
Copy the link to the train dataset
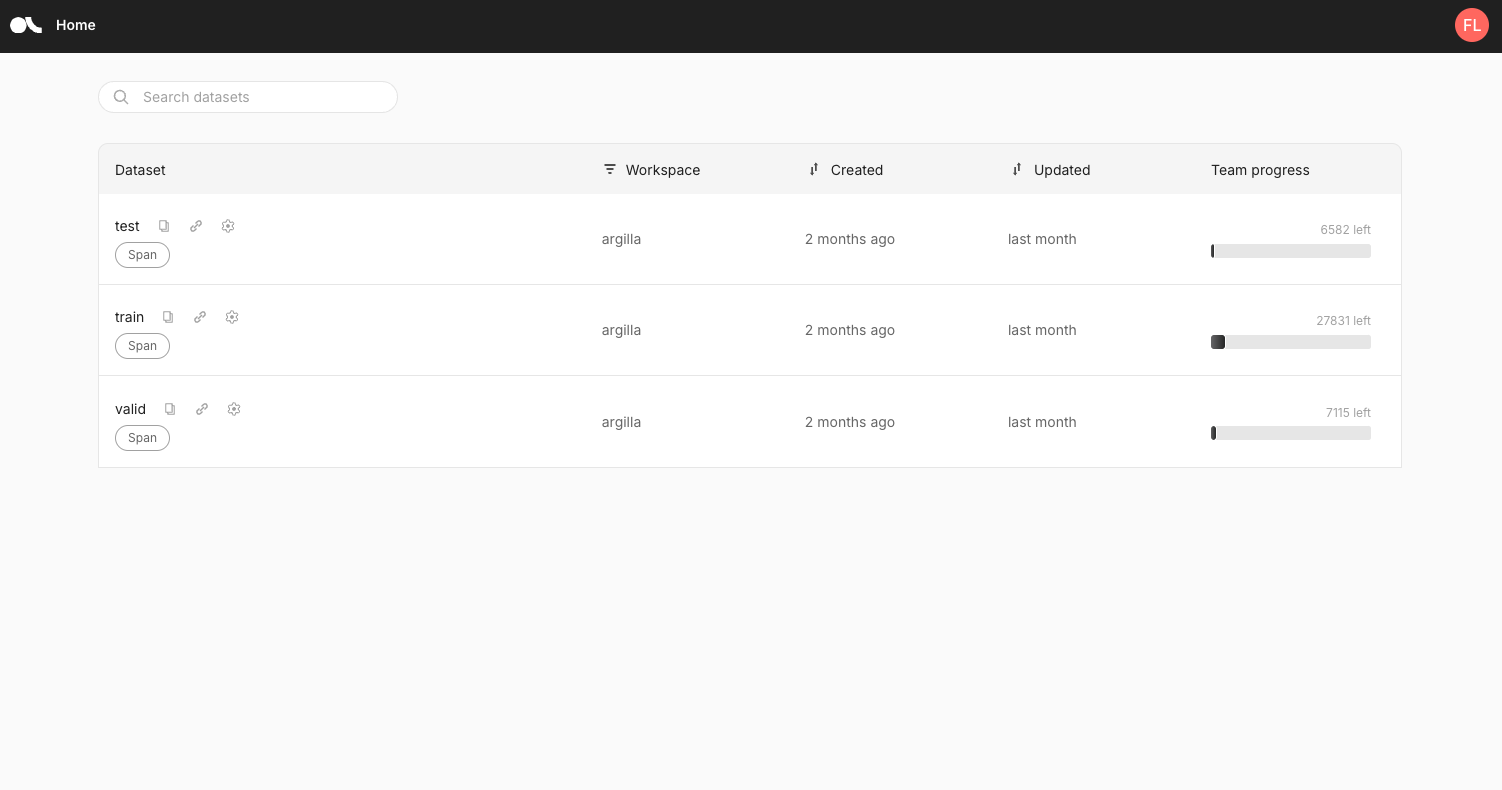199,317
